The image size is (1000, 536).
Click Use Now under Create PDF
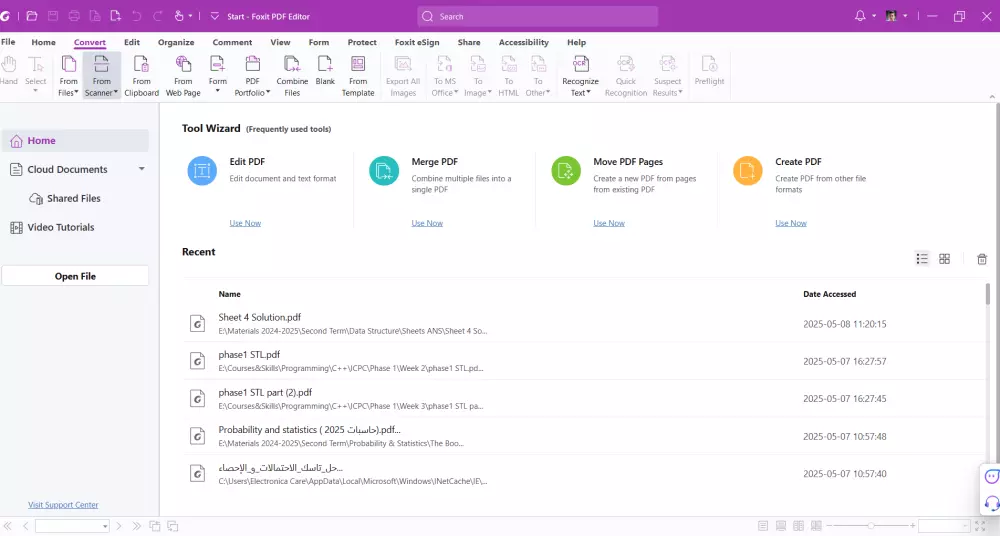(791, 223)
